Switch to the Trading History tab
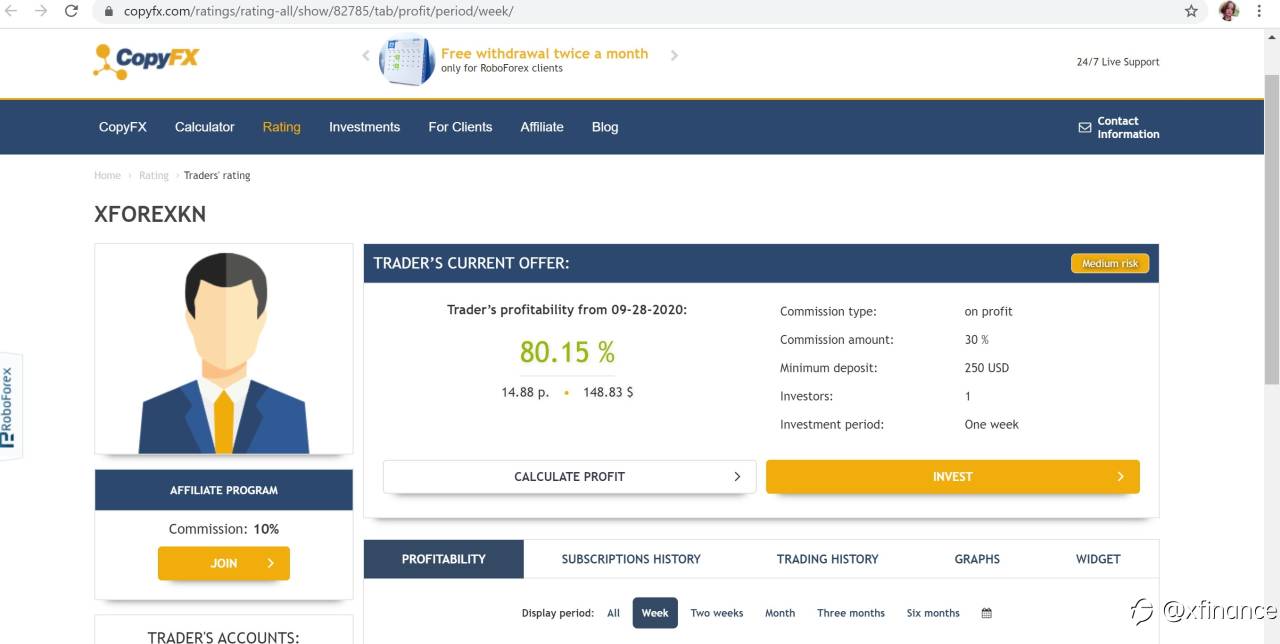The image size is (1280, 644). (827, 559)
